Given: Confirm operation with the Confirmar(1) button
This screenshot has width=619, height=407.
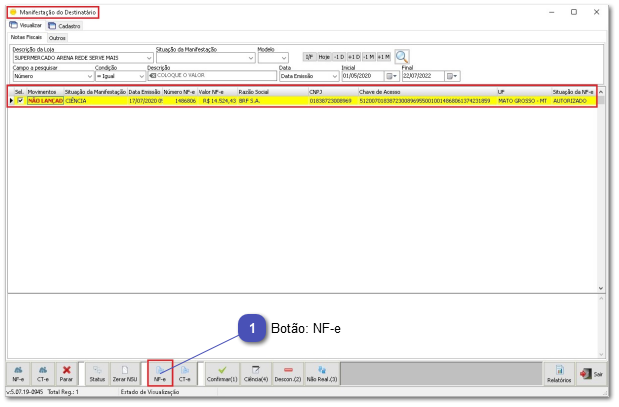Looking at the screenshot, I should coord(222,374).
